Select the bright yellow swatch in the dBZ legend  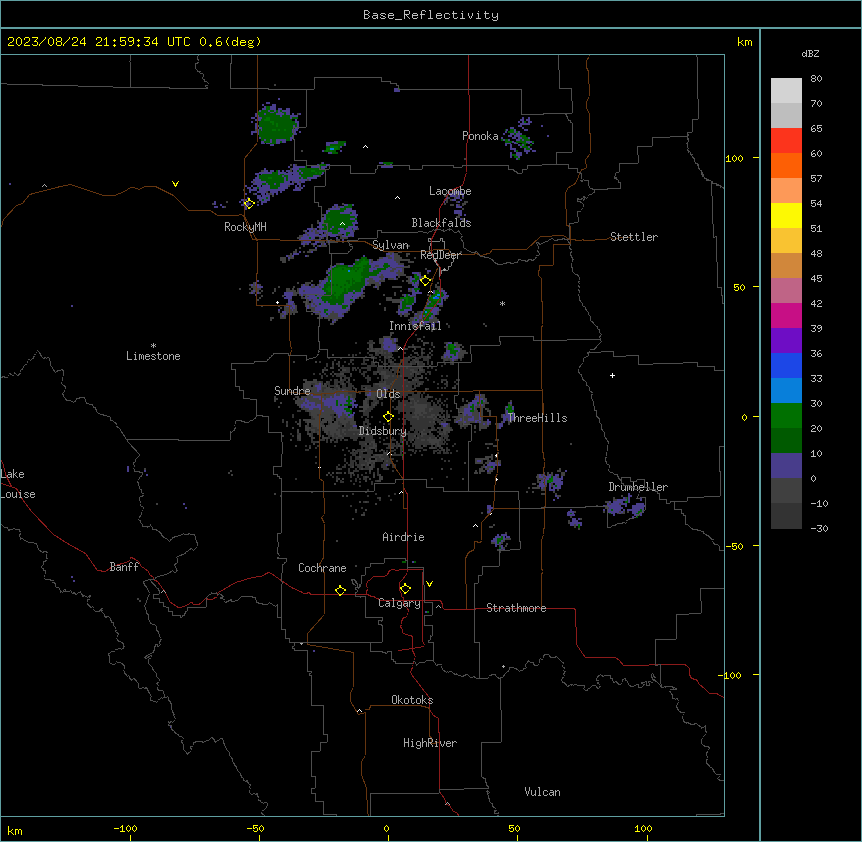tap(786, 215)
